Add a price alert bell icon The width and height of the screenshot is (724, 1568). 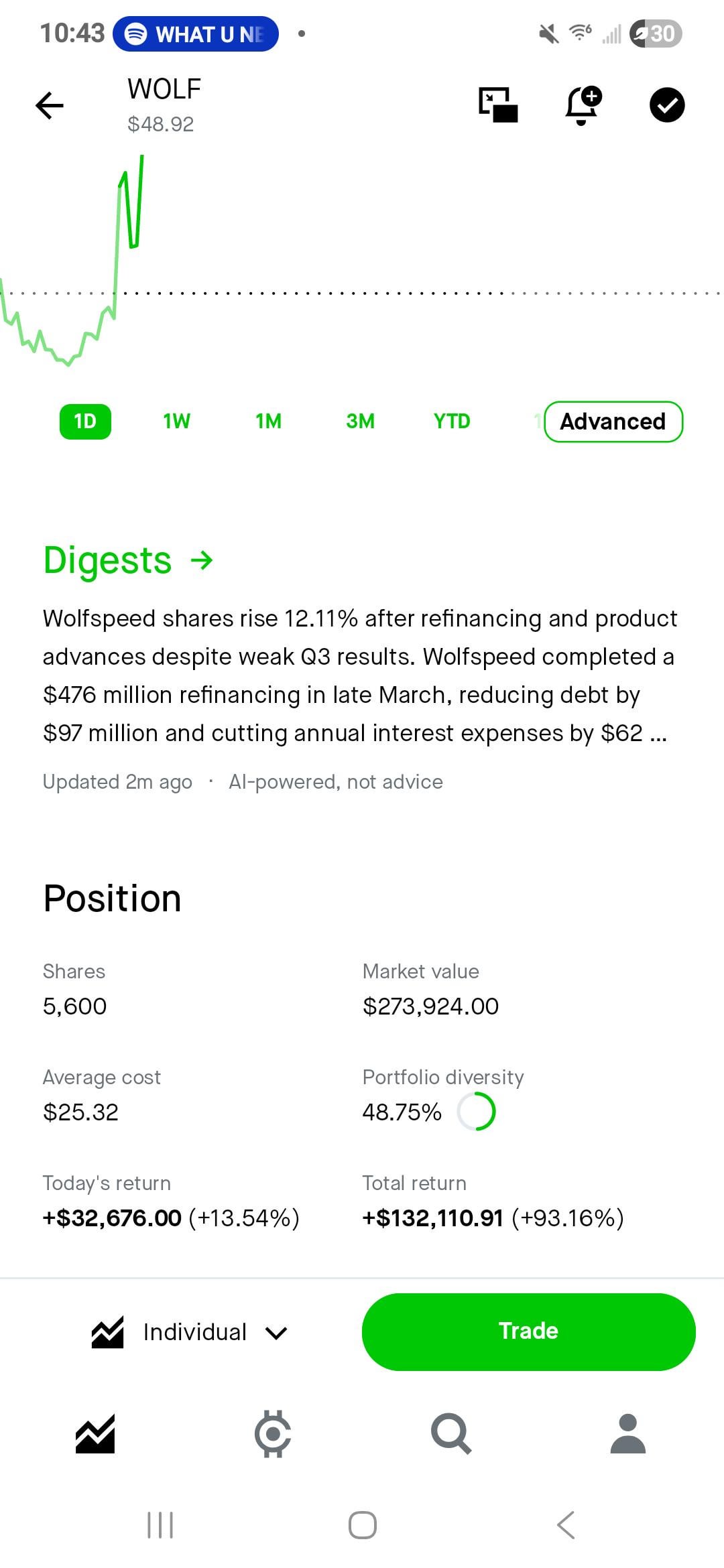[x=583, y=105]
